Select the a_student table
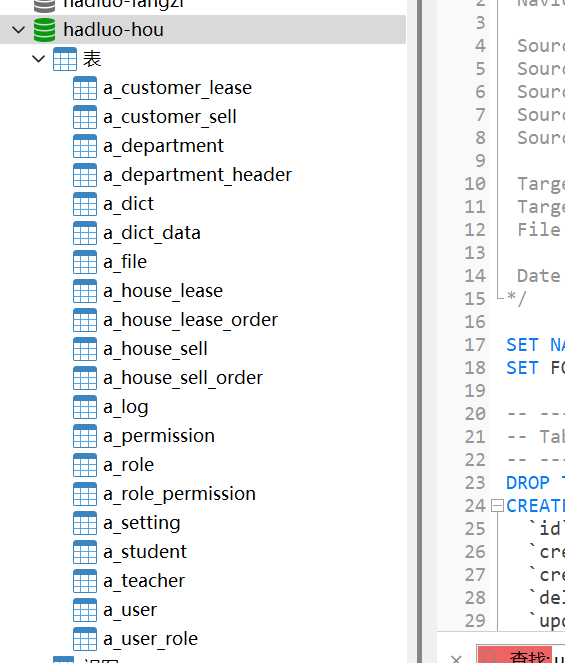The height and width of the screenshot is (663, 565). 145,552
